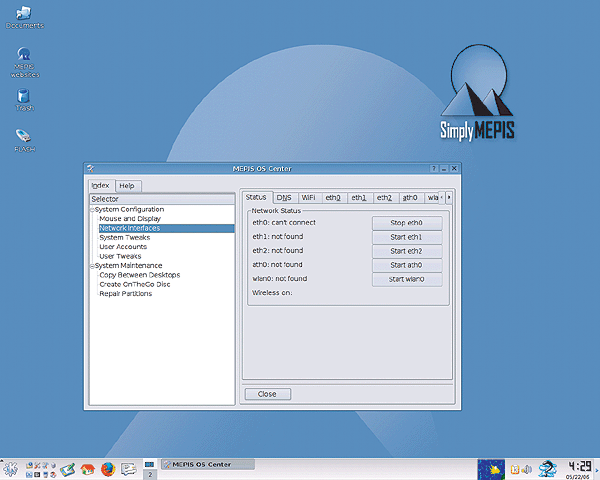
Task: Select User Accounts in tree
Action: point(123,247)
